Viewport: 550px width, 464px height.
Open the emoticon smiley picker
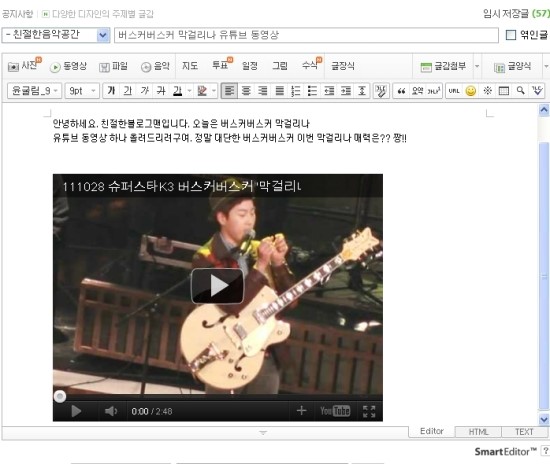coord(471,91)
